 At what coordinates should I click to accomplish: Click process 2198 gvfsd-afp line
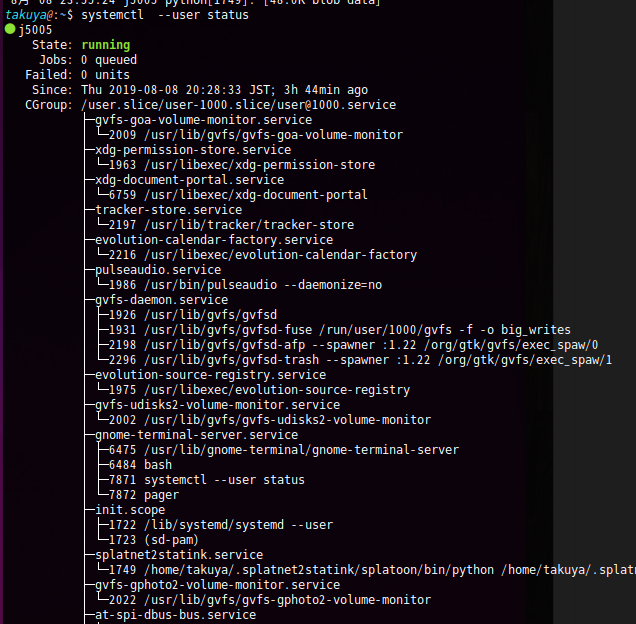(353, 345)
